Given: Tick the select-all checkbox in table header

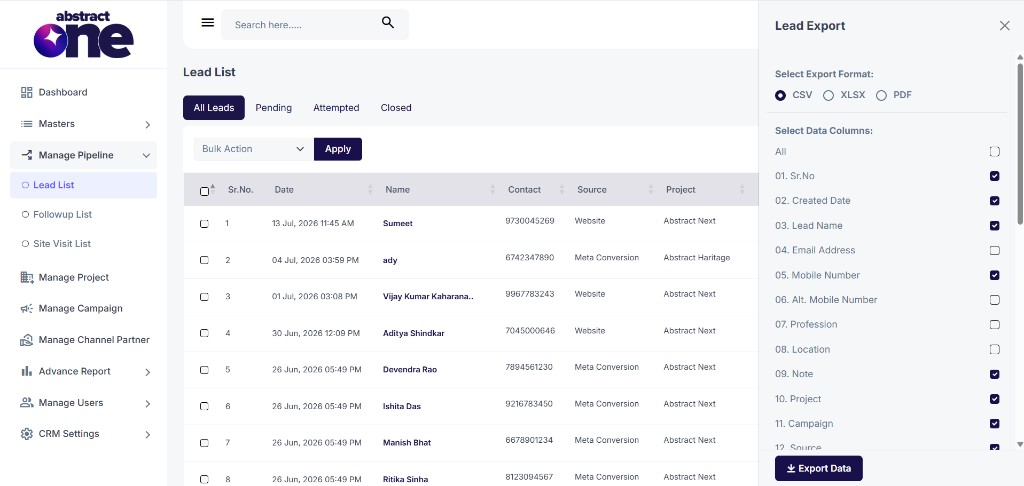Looking at the screenshot, I should pos(204,191).
